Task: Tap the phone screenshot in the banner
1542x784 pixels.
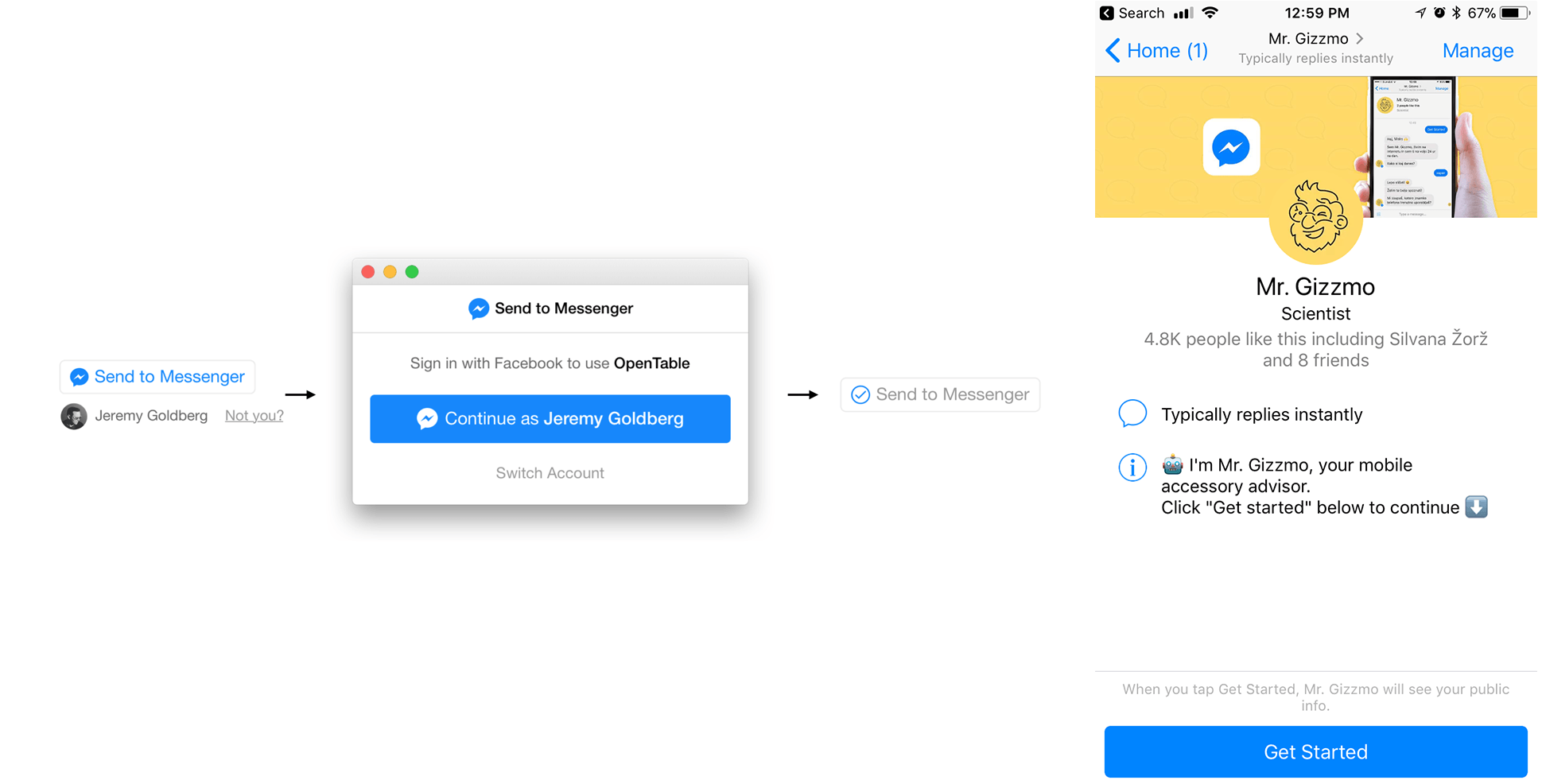Action: (x=1413, y=147)
